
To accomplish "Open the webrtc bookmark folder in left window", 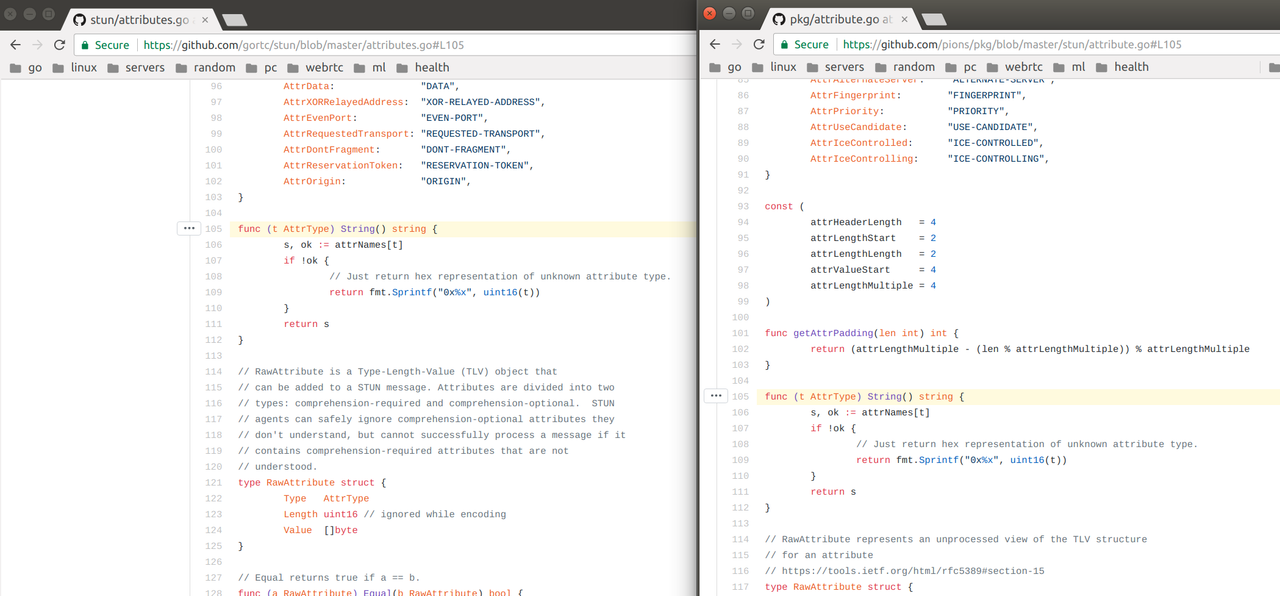I will click(317, 67).
